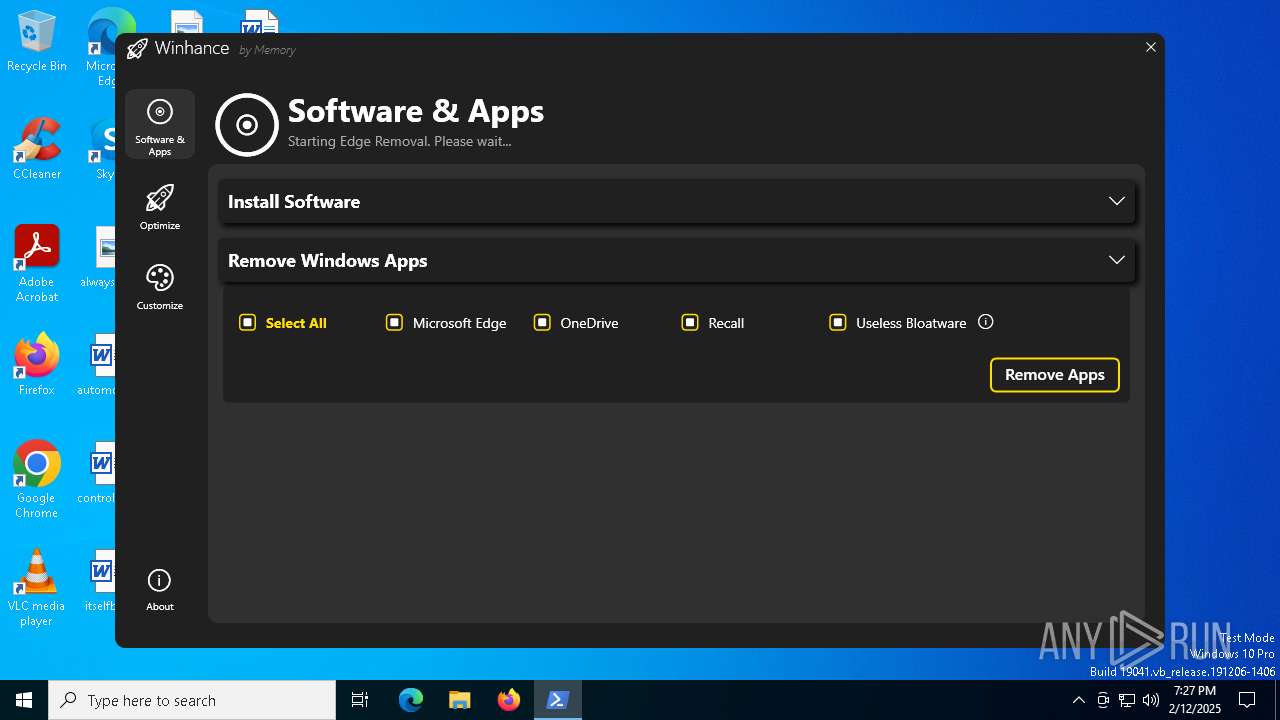
Task: Click the Remove Apps button
Action: coord(1054,375)
